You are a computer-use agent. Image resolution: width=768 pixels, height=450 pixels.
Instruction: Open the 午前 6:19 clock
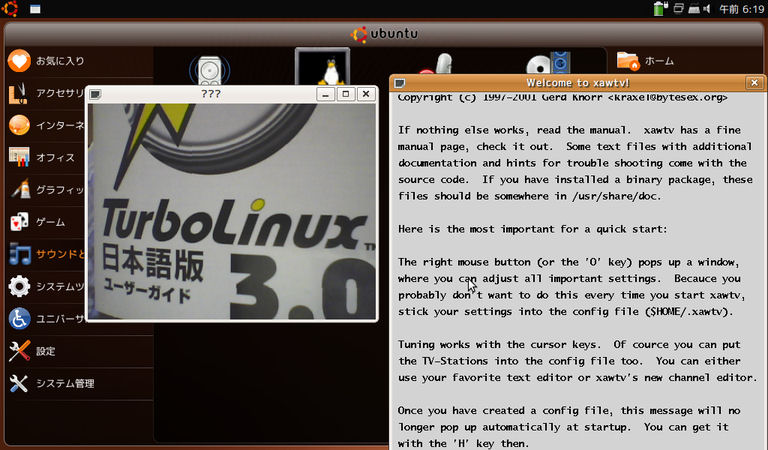pos(741,9)
